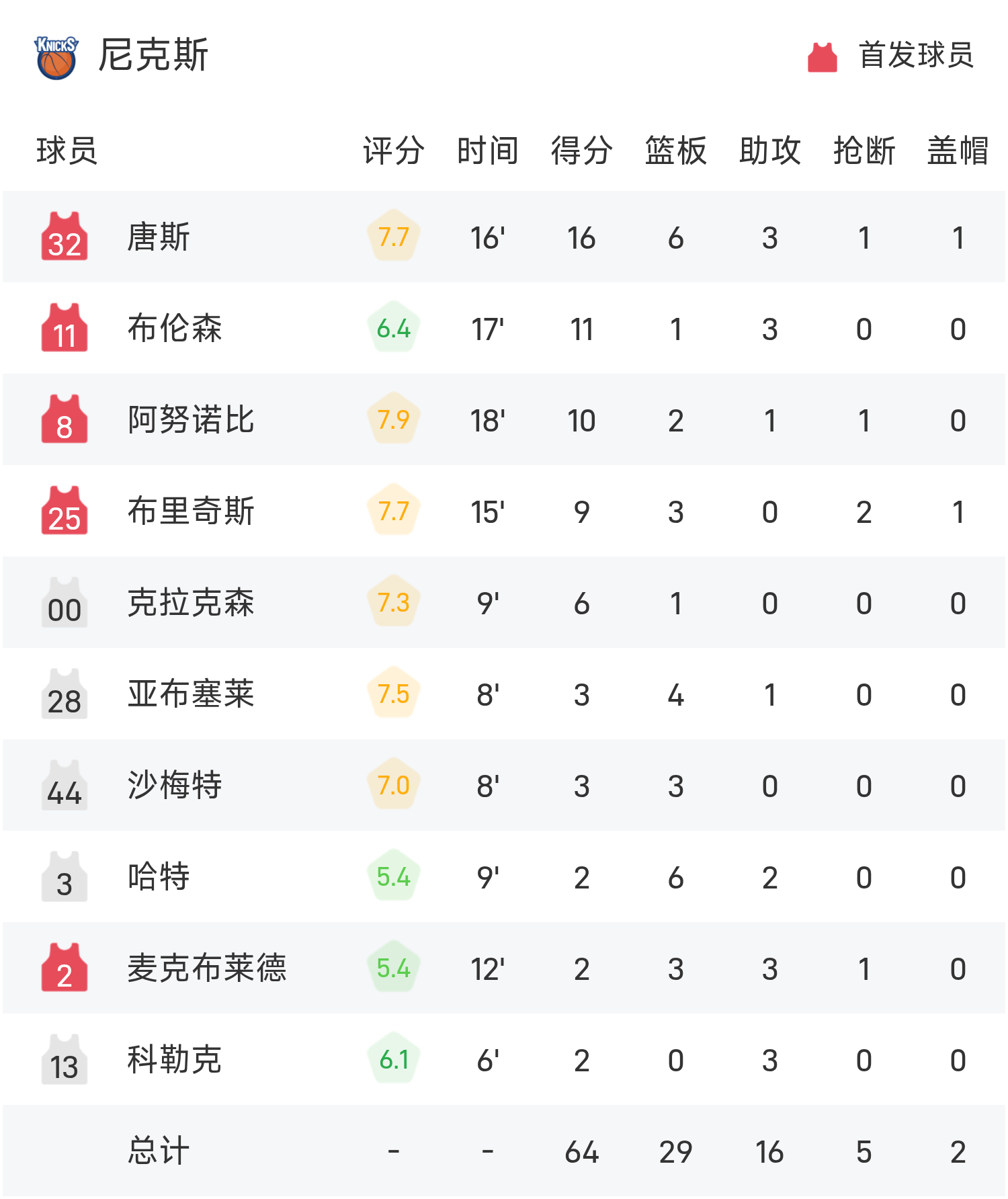Click gray jersey 00 for 克拉克森
Screen dimensions: 1008x1199
coord(65,603)
